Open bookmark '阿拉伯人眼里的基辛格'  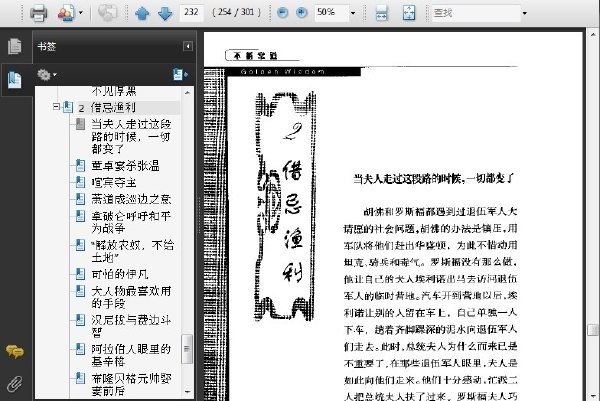pyautogui.click(x=131, y=355)
